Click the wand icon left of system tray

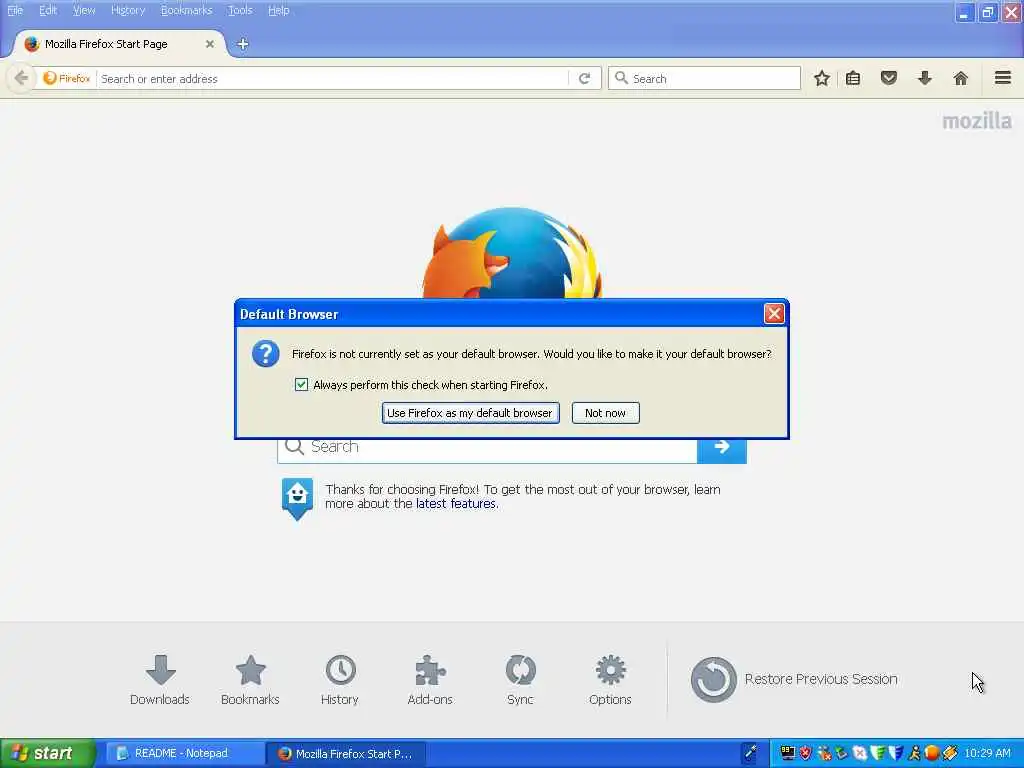coord(751,753)
